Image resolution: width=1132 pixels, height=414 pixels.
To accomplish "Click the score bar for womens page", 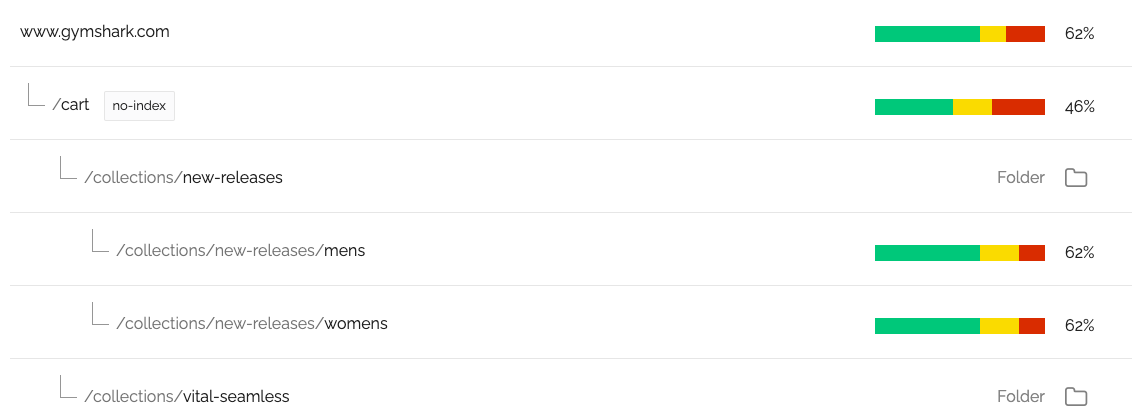I will click(x=960, y=326).
